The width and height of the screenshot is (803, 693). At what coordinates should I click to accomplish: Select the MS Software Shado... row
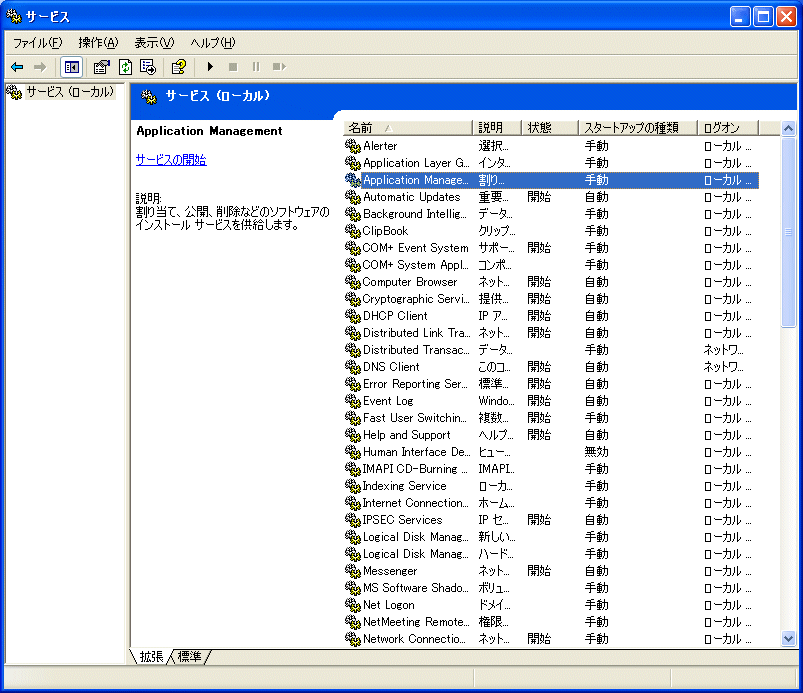[551, 588]
